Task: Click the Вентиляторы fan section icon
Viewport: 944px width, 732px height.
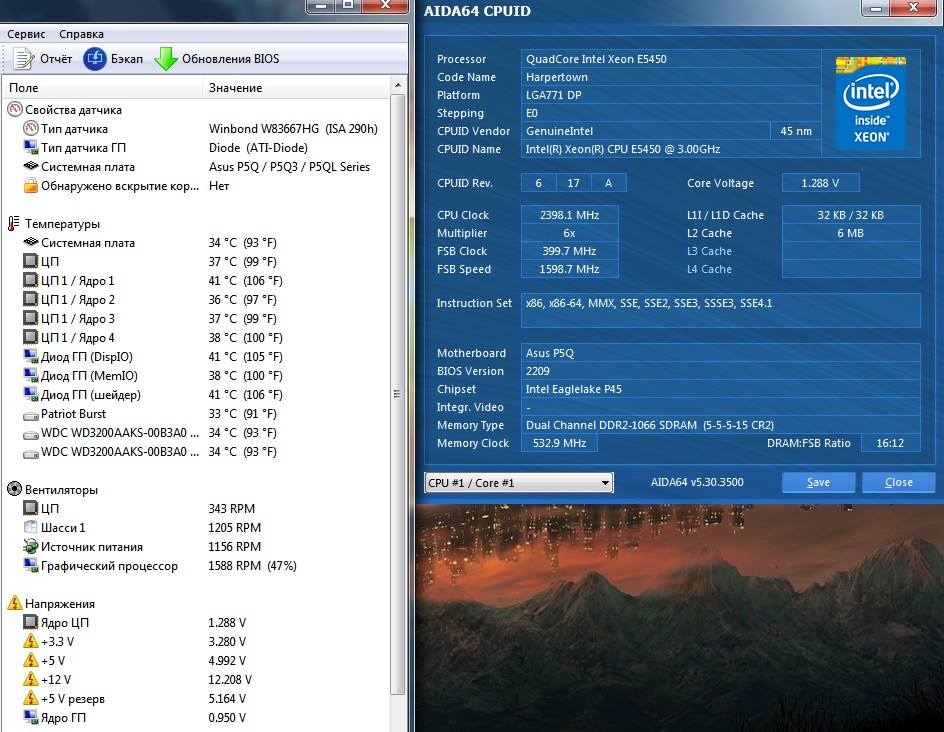Action: click(x=14, y=489)
